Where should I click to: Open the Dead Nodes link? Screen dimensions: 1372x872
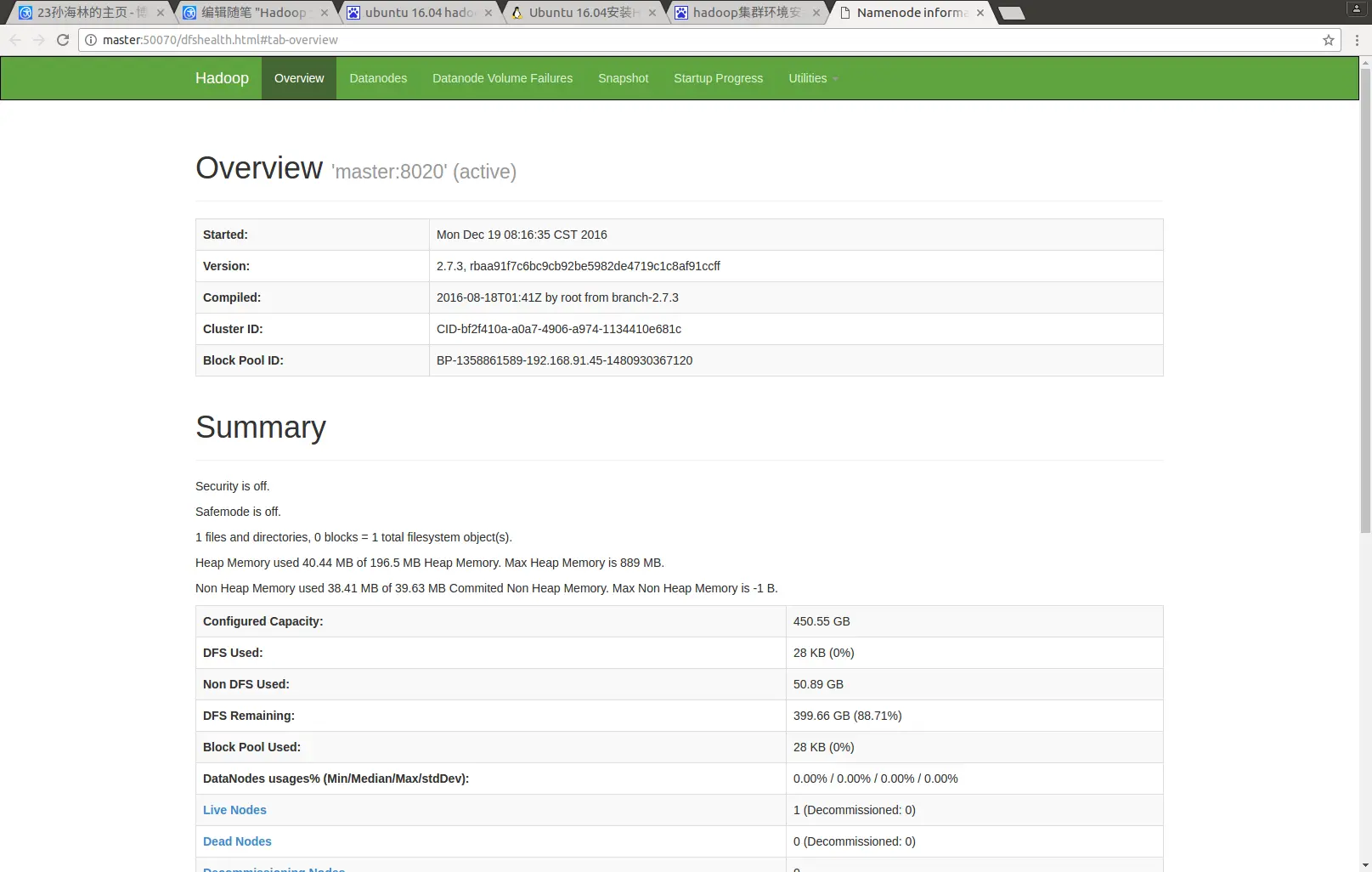[x=237, y=841]
